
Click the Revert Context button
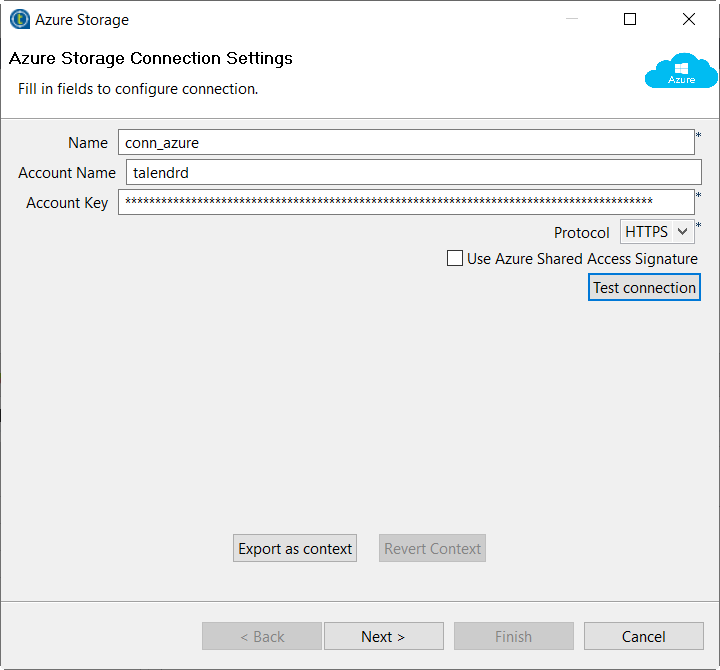(432, 549)
